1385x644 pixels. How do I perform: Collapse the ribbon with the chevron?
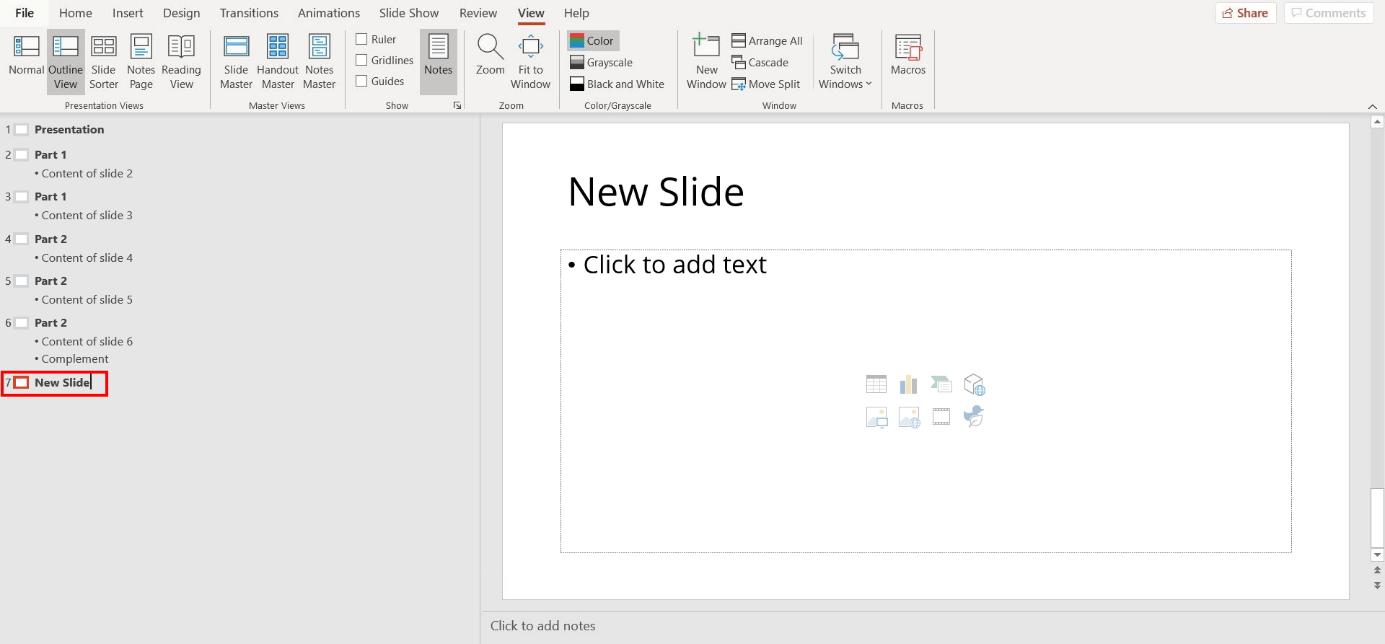tap(1372, 104)
